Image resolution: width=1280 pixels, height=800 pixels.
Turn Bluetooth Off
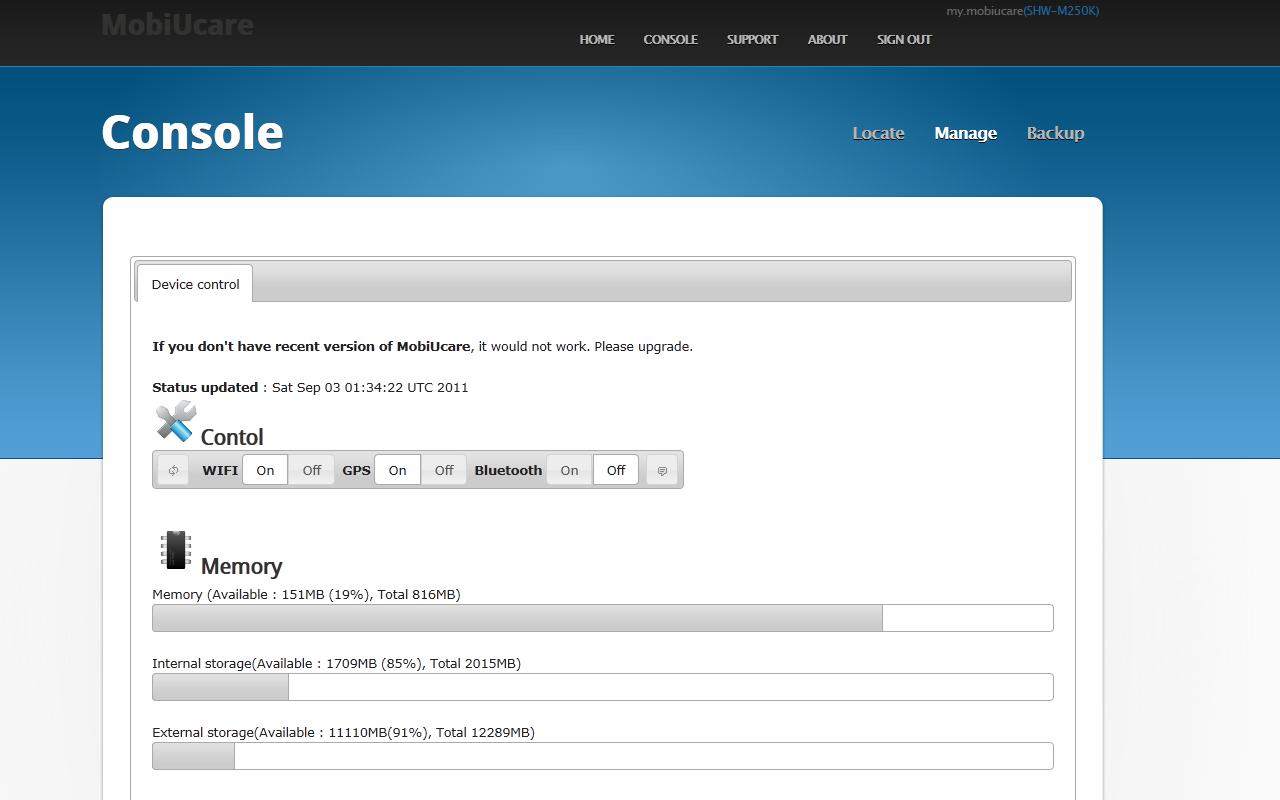pos(616,470)
